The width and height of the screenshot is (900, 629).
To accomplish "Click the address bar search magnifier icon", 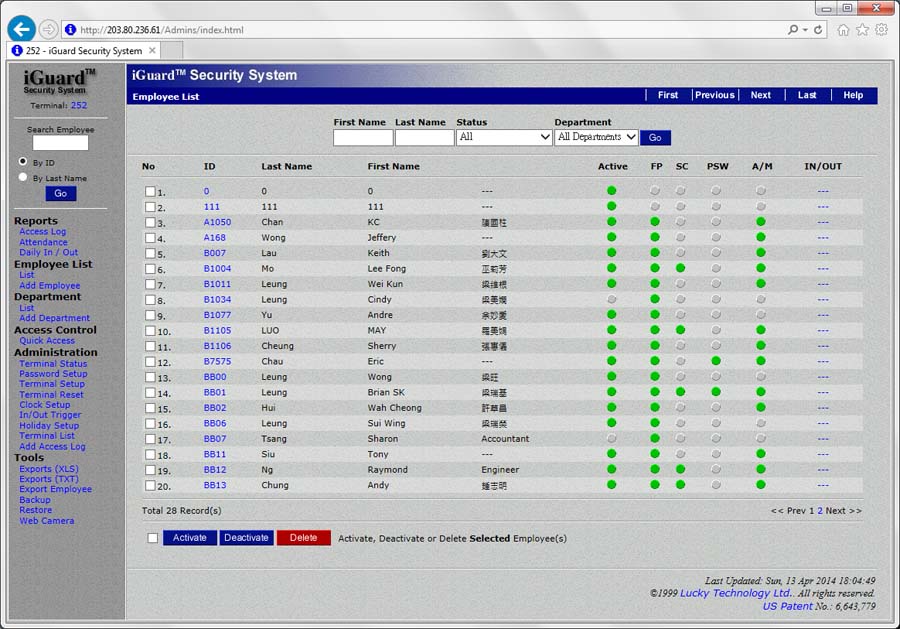I will coord(793,29).
